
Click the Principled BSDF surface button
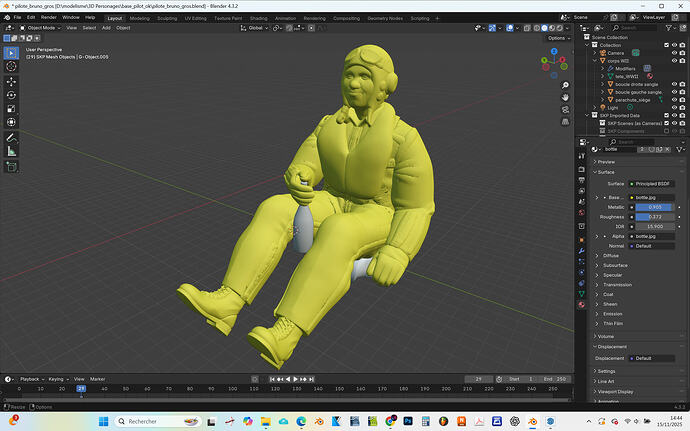click(x=650, y=184)
